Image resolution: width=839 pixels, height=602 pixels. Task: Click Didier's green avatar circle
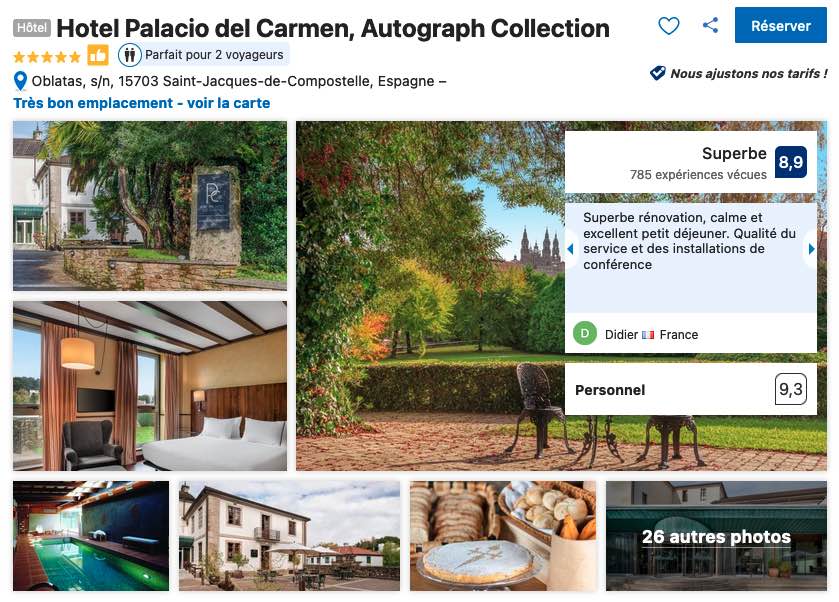click(x=585, y=333)
